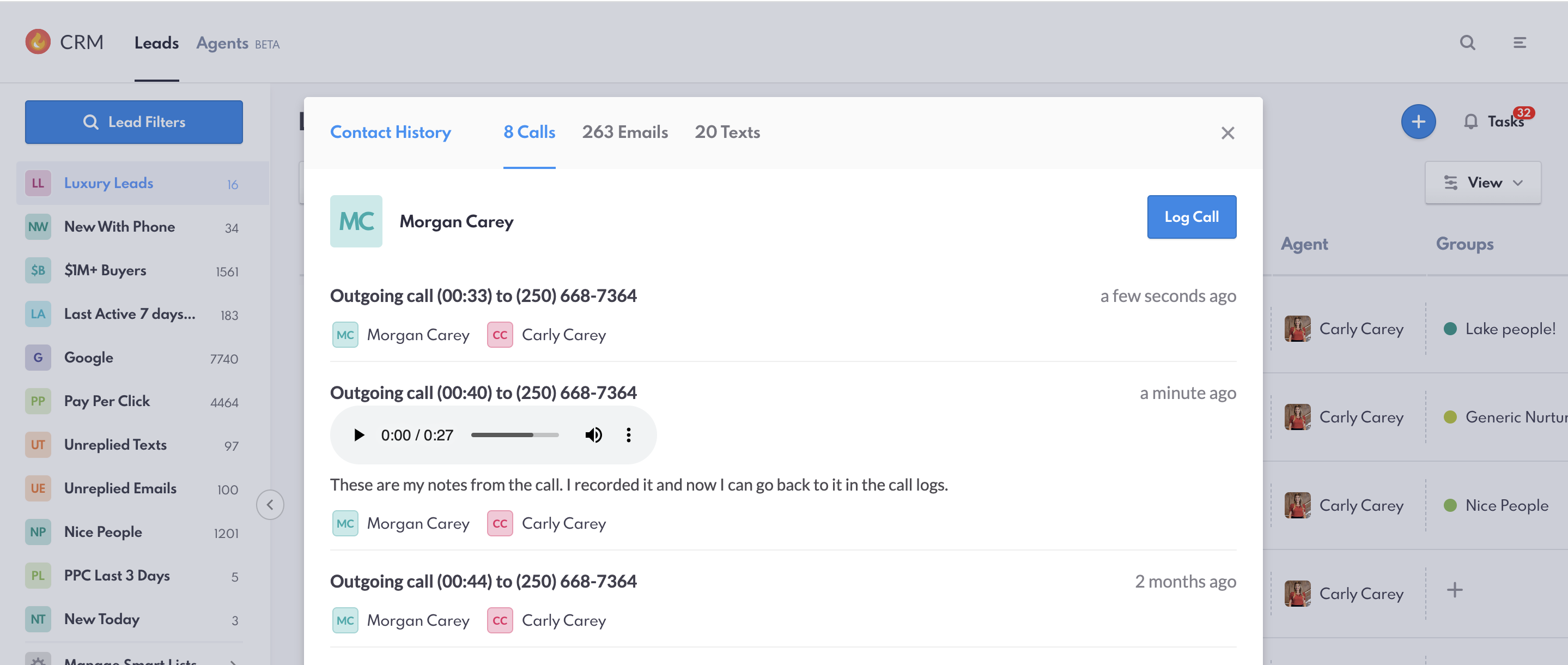Click the NP badge icon
The width and height of the screenshot is (1568, 665).
(38, 532)
